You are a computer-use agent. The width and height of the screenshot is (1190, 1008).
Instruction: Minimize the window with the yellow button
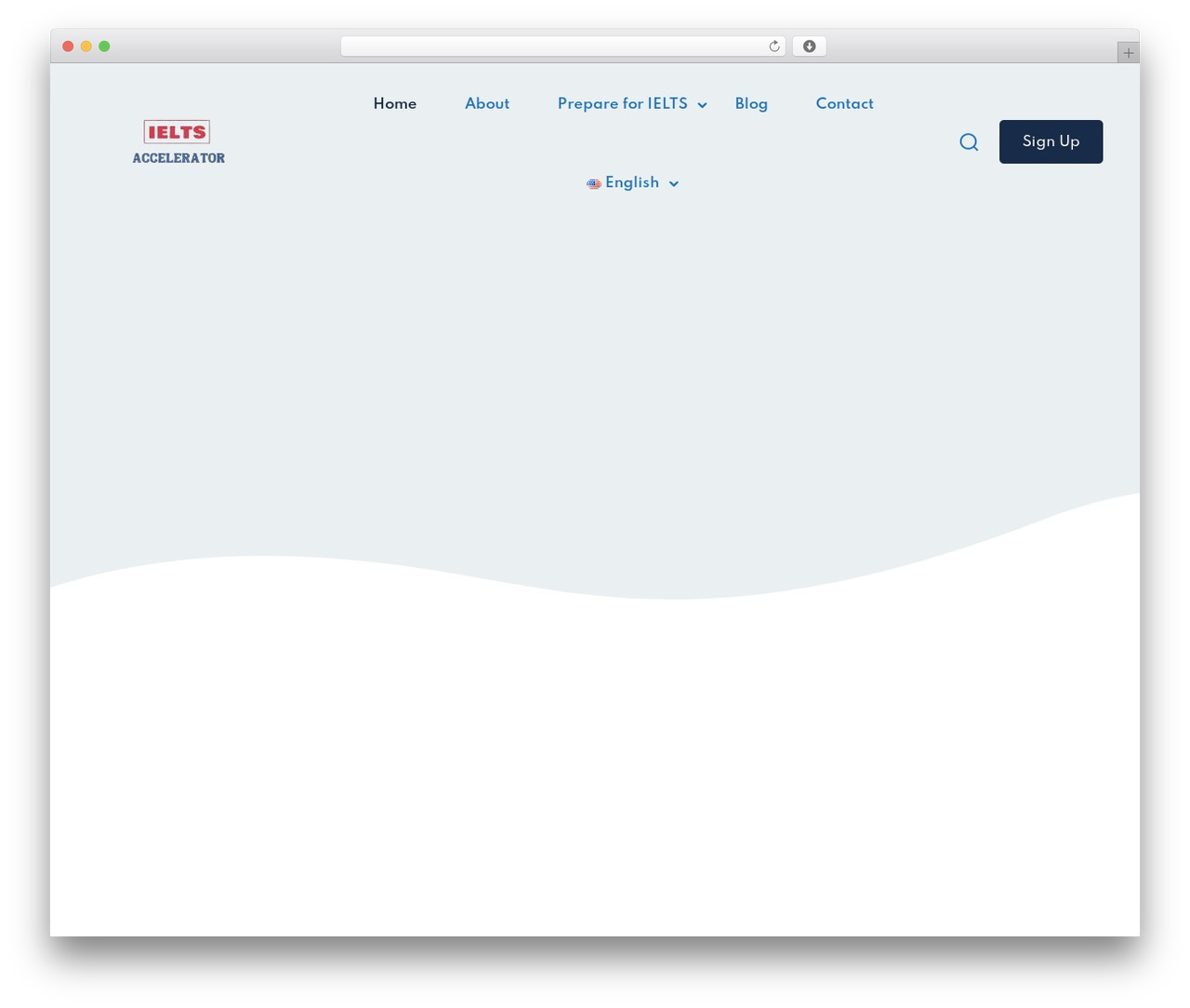point(86,46)
